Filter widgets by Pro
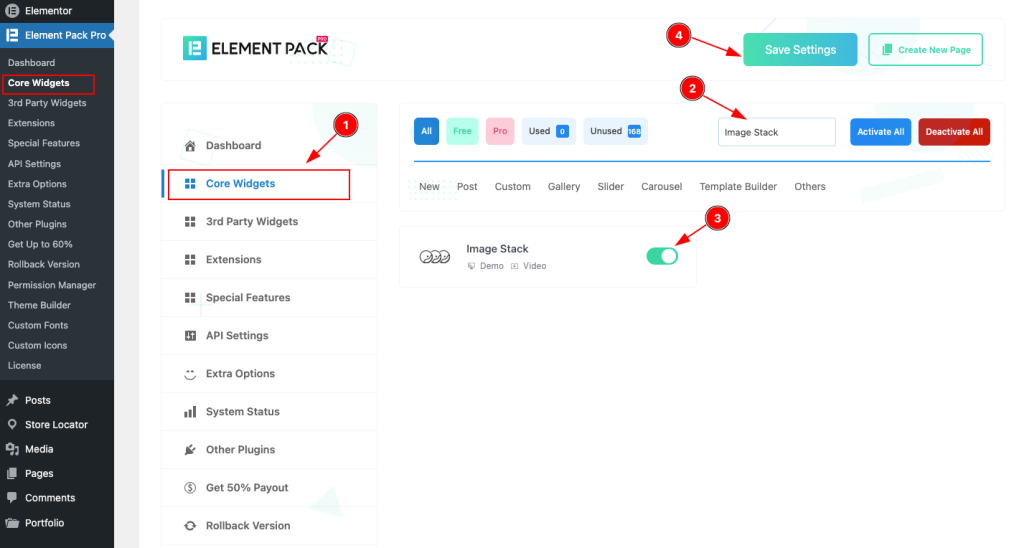Image resolution: width=1024 pixels, height=548 pixels. [500, 131]
